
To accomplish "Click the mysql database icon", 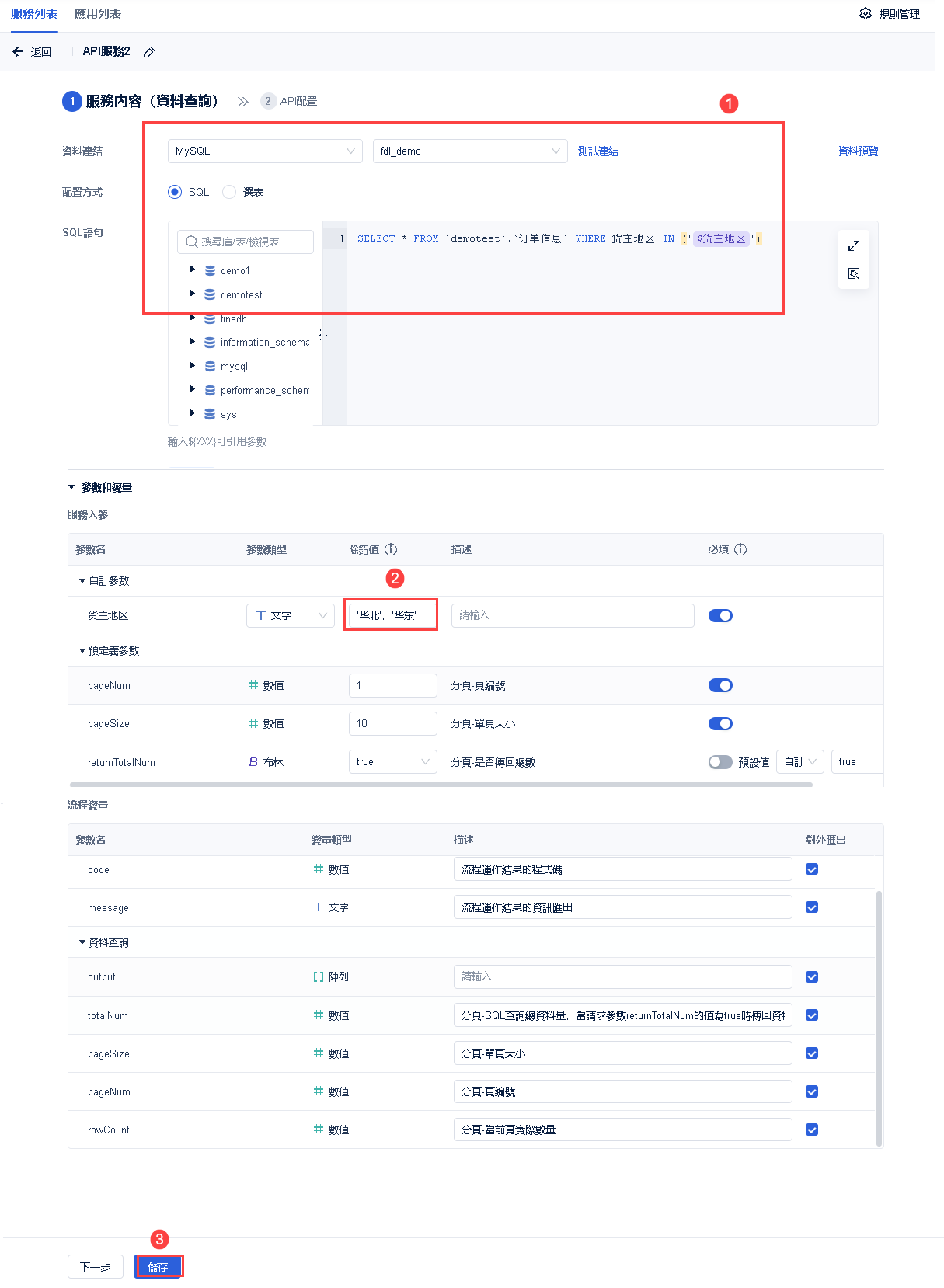I will 210,366.
